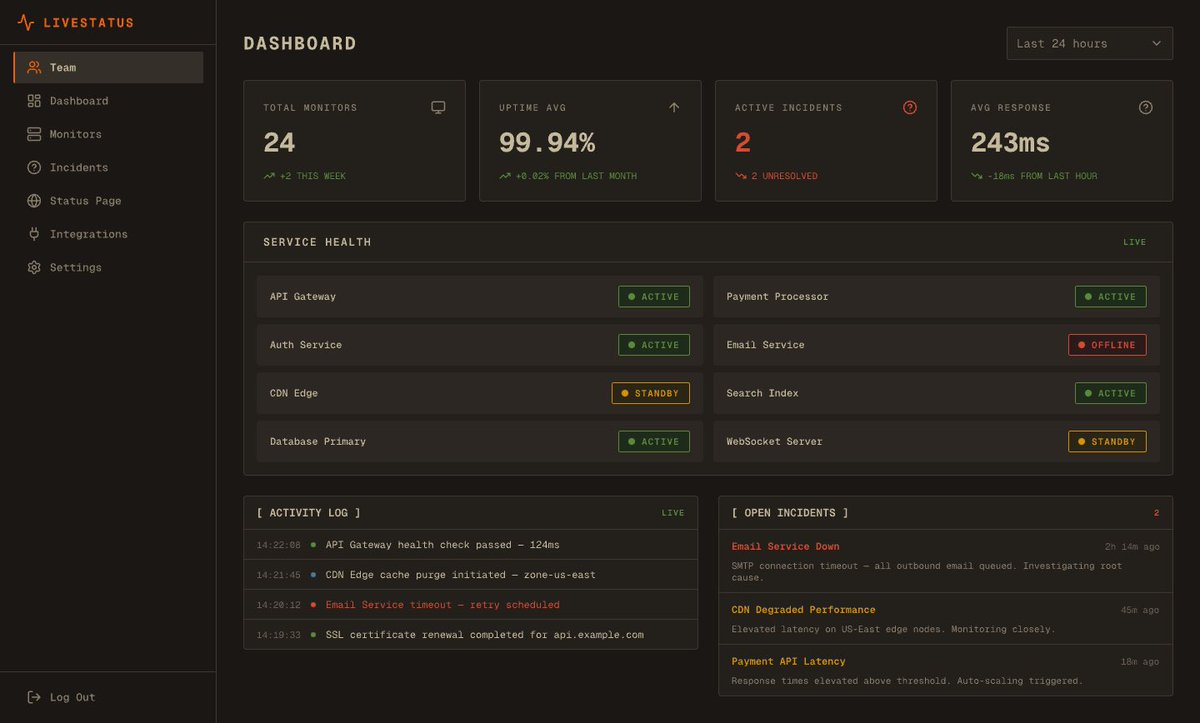Open the Payment API Latency incident
The image size is (1200, 723).
945,670
